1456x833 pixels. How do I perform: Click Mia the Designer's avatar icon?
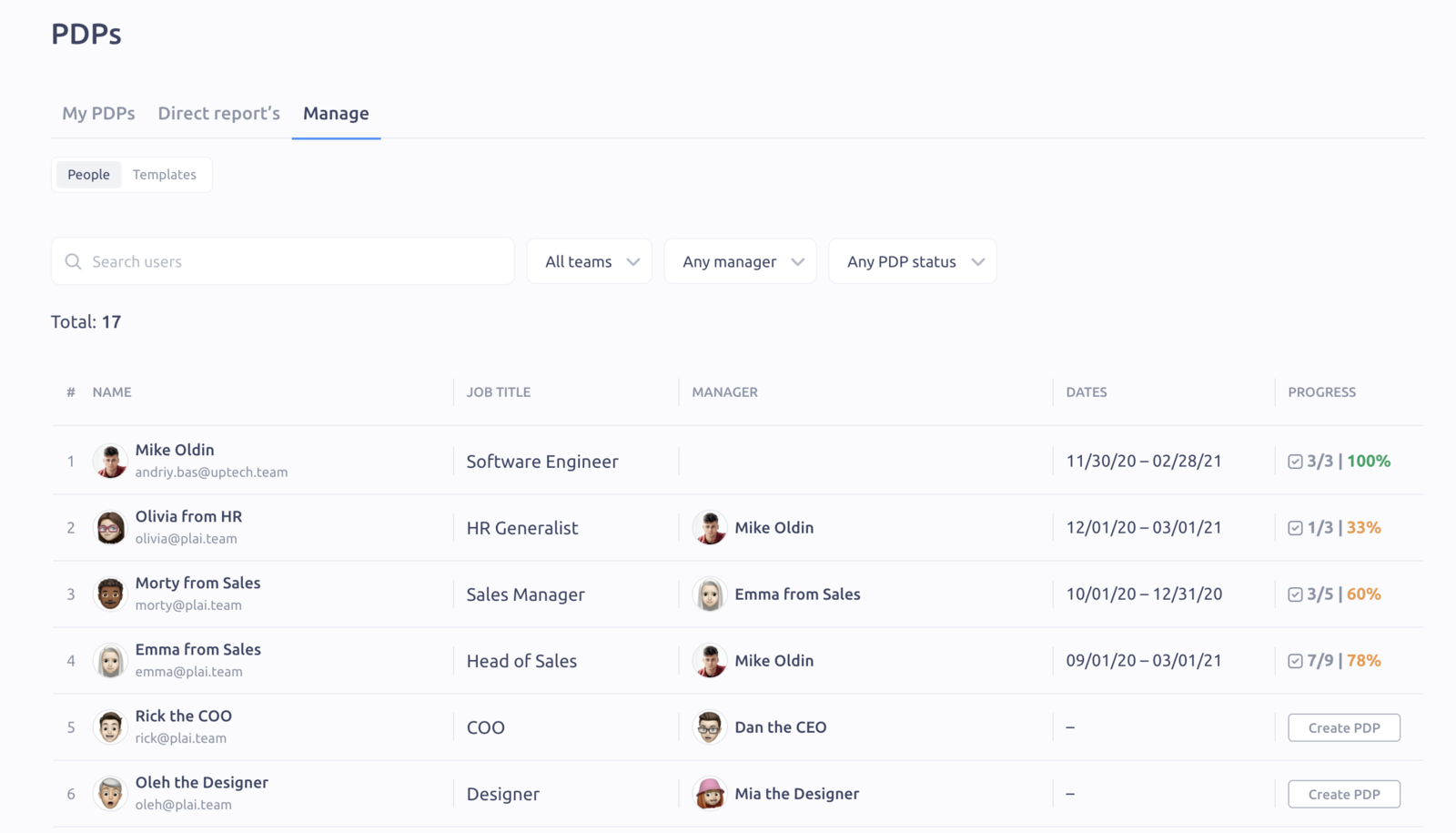pos(709,793)
